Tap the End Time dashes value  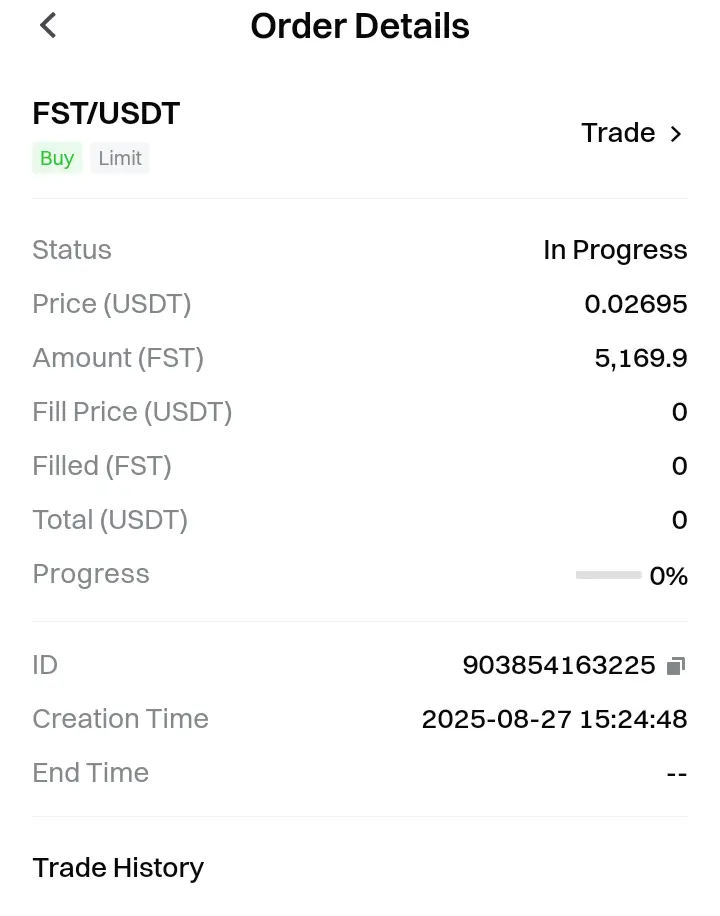[677, 774]
